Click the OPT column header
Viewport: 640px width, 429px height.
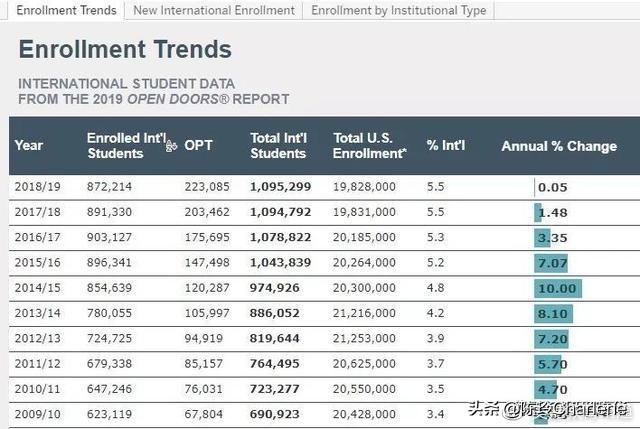point(198,146)
